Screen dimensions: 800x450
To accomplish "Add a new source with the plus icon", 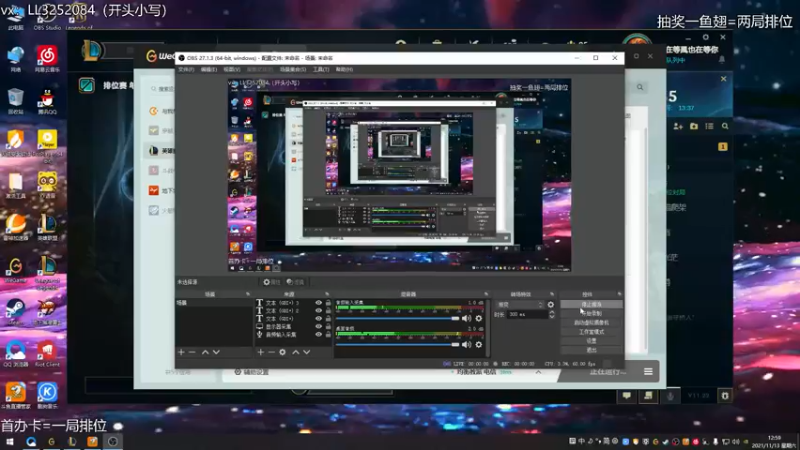I will click(261, 352).
